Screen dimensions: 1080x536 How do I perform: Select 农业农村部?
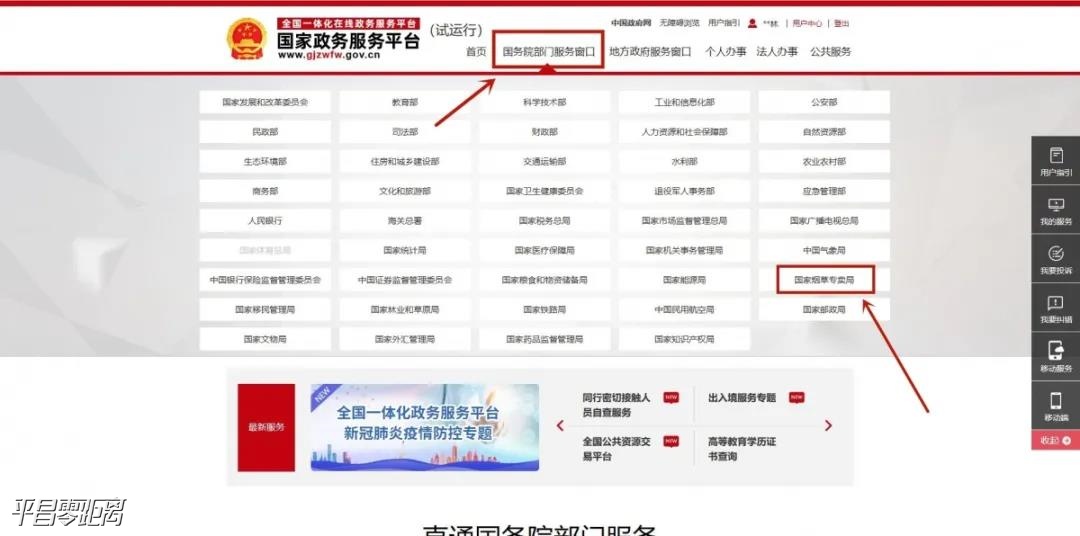click(824, 161)
